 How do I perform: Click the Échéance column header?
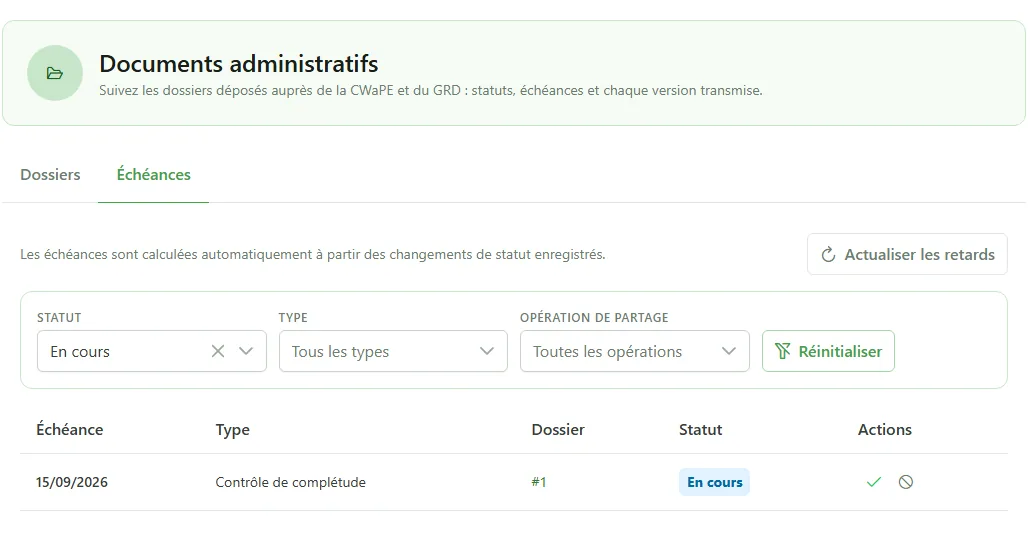(70, 430)
